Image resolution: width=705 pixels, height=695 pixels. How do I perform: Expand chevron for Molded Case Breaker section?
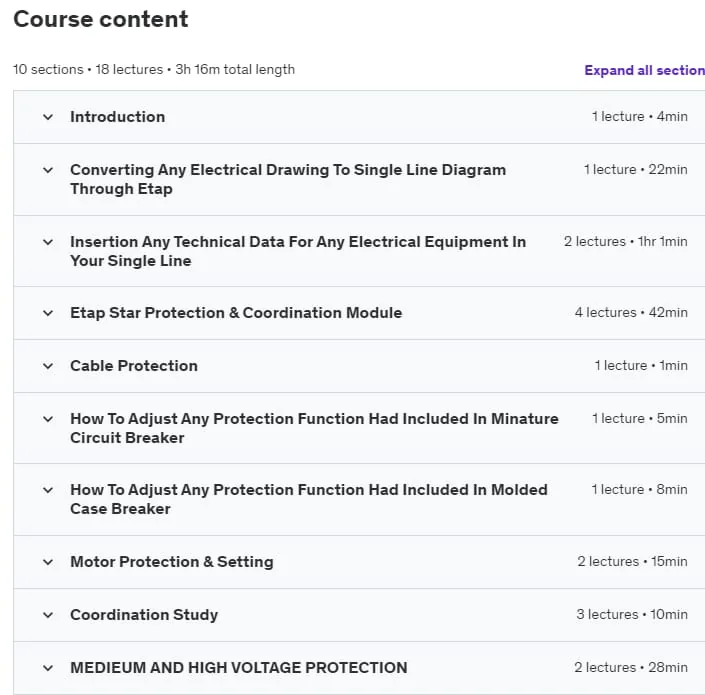click(x=48, y=490)
